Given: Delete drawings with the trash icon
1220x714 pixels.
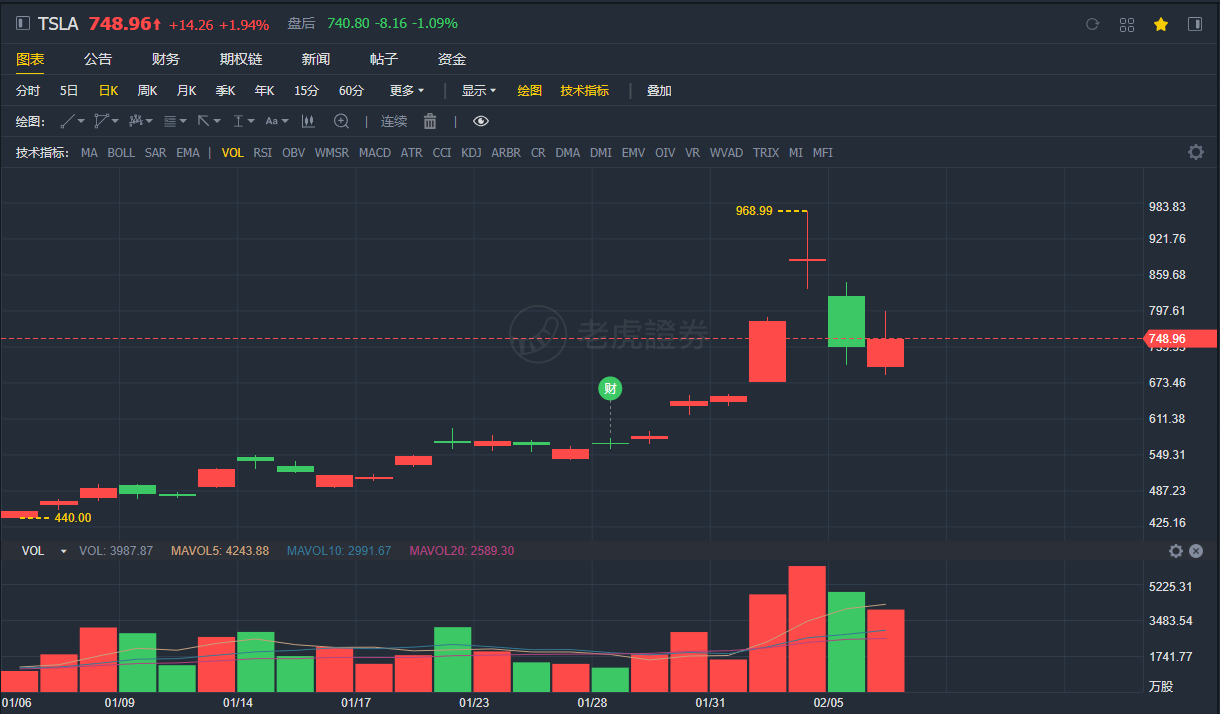Looking at the screenshot, I should (430, 121).
